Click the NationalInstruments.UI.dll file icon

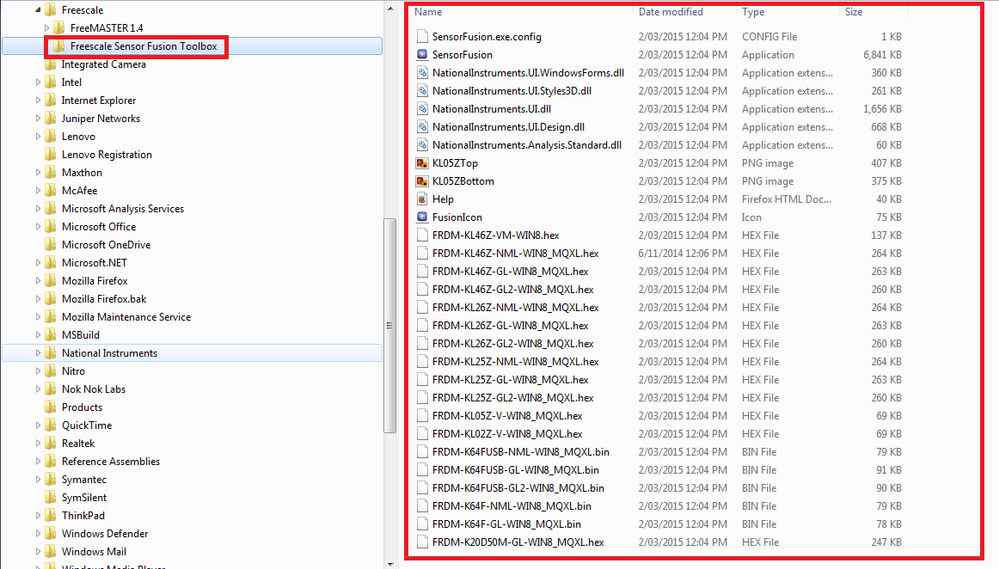point(422,109)
